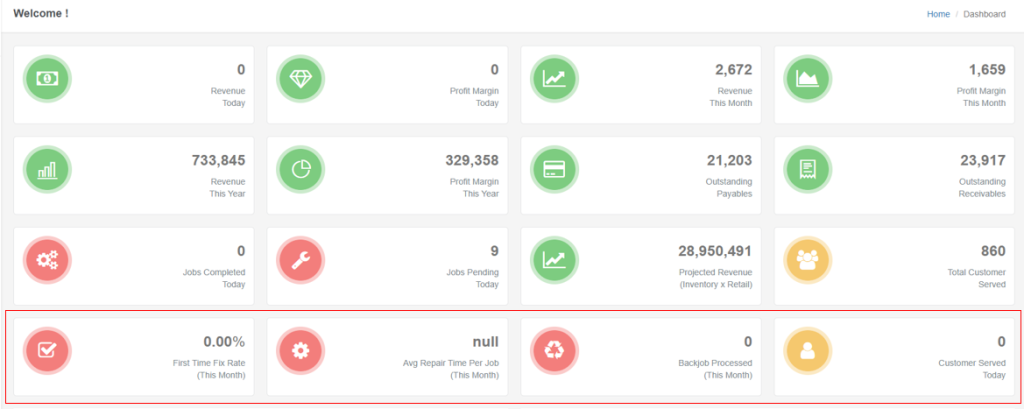Click the Revenue This Month chart icon
Image resolution: width=1024 pixels, height=409 pixels.
[x=554, y=78]
